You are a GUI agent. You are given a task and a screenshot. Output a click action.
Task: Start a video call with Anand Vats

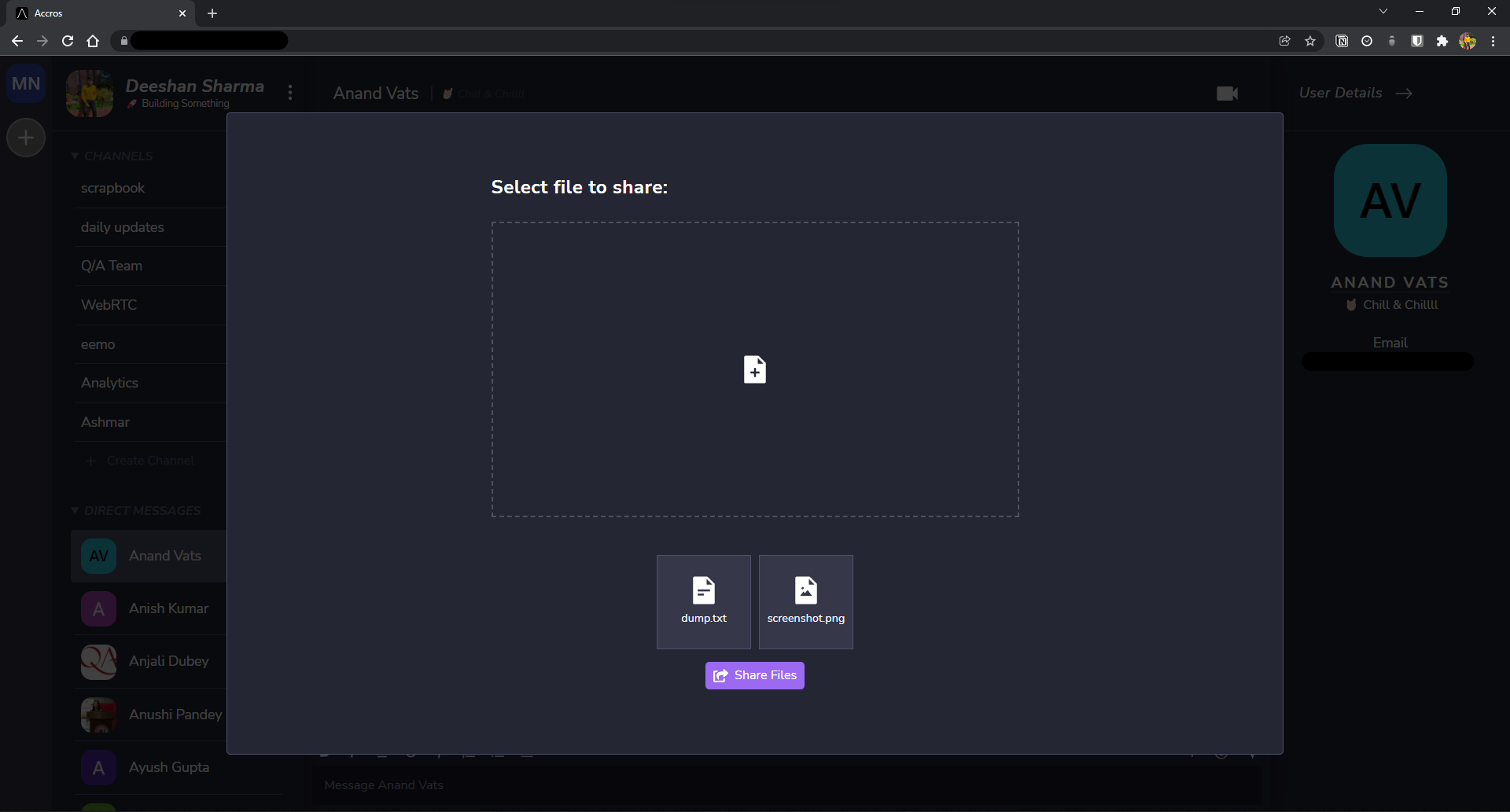pyautogui.click(x=1226, y=93)
